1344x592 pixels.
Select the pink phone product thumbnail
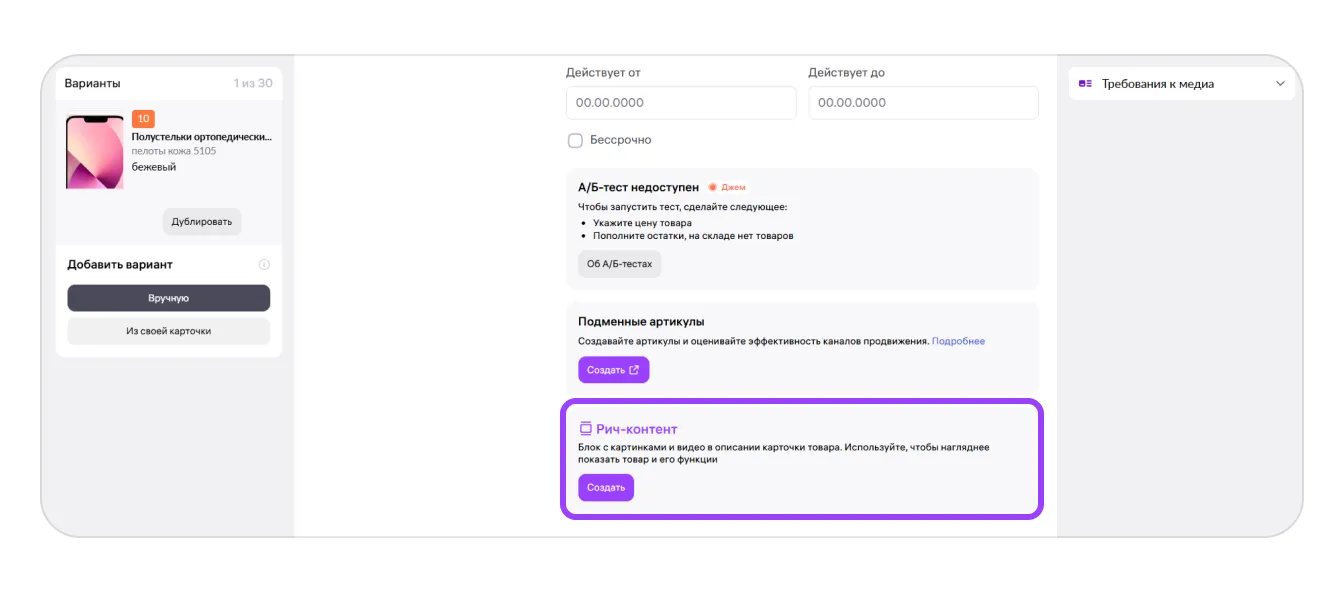pyautogui.click(x=95, y=152)
